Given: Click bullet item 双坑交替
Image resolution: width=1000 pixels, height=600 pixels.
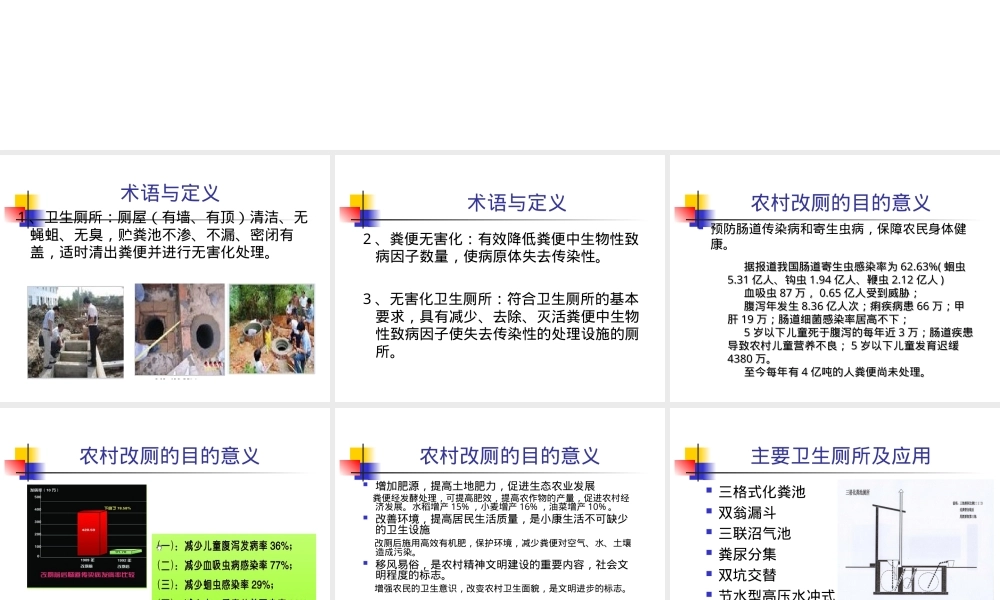Looking at the screenshot, I should point(747,574).
